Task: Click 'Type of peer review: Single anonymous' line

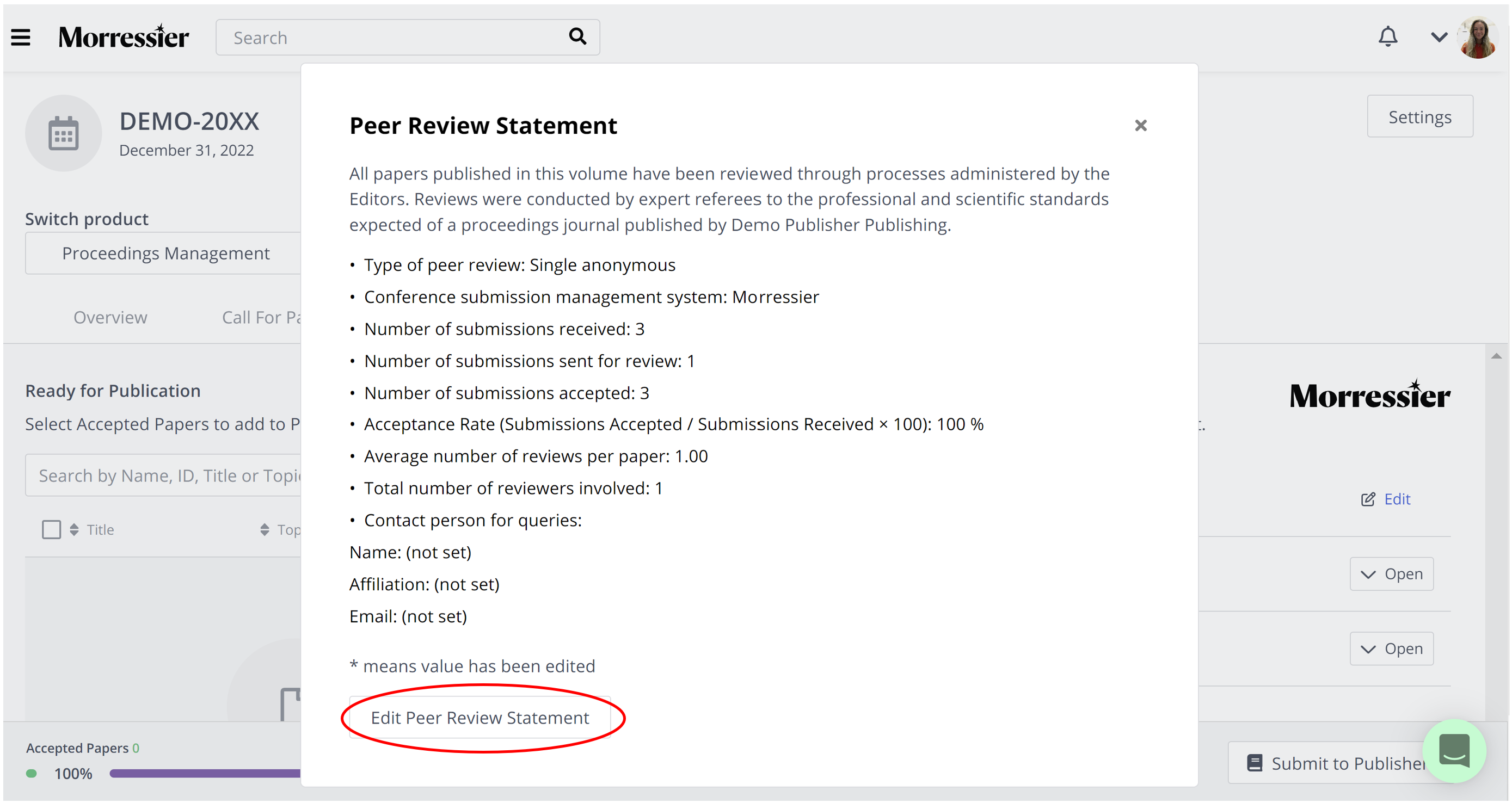Action: pos(519,265)
